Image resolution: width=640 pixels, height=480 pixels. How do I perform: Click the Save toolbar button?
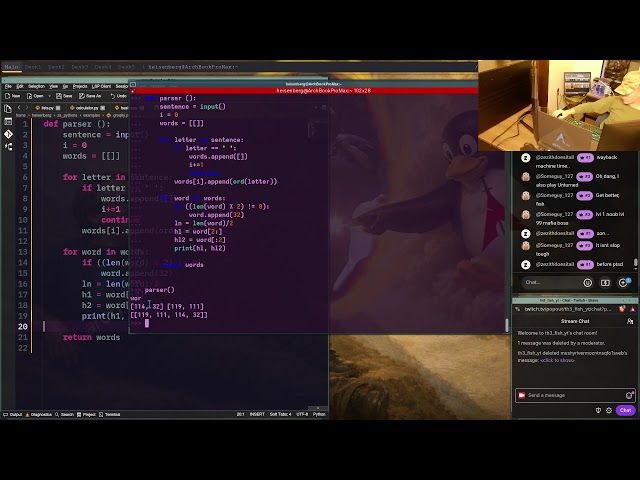pos(64,96)
